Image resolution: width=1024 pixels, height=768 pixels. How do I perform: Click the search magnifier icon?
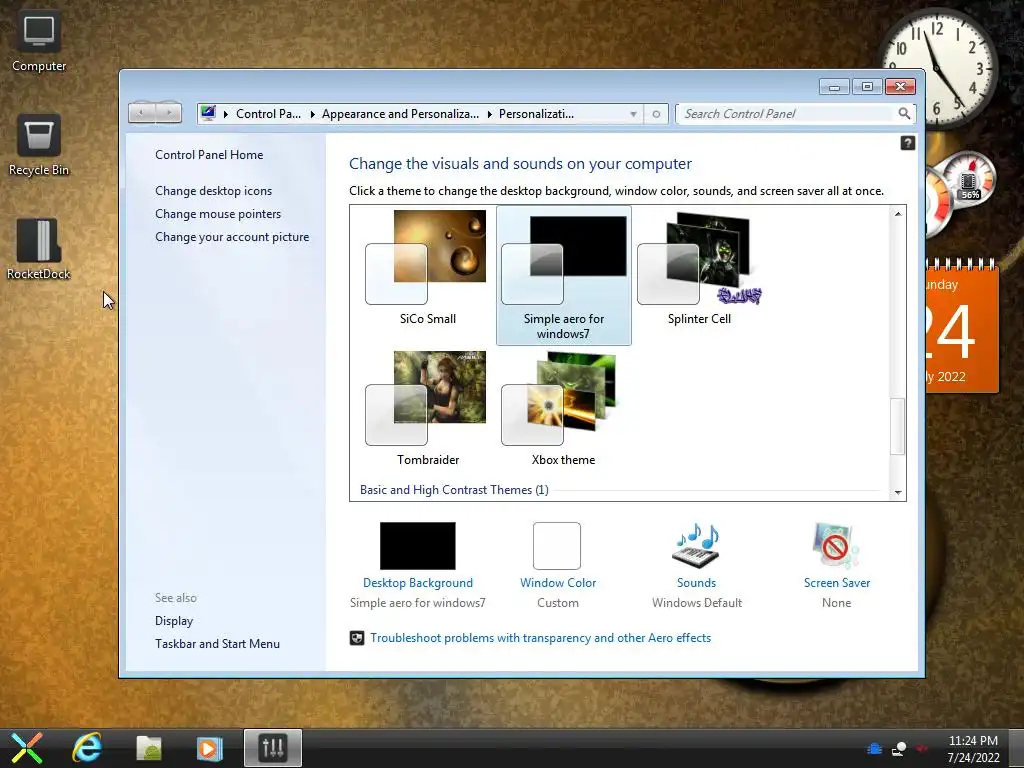click(904, 114)
